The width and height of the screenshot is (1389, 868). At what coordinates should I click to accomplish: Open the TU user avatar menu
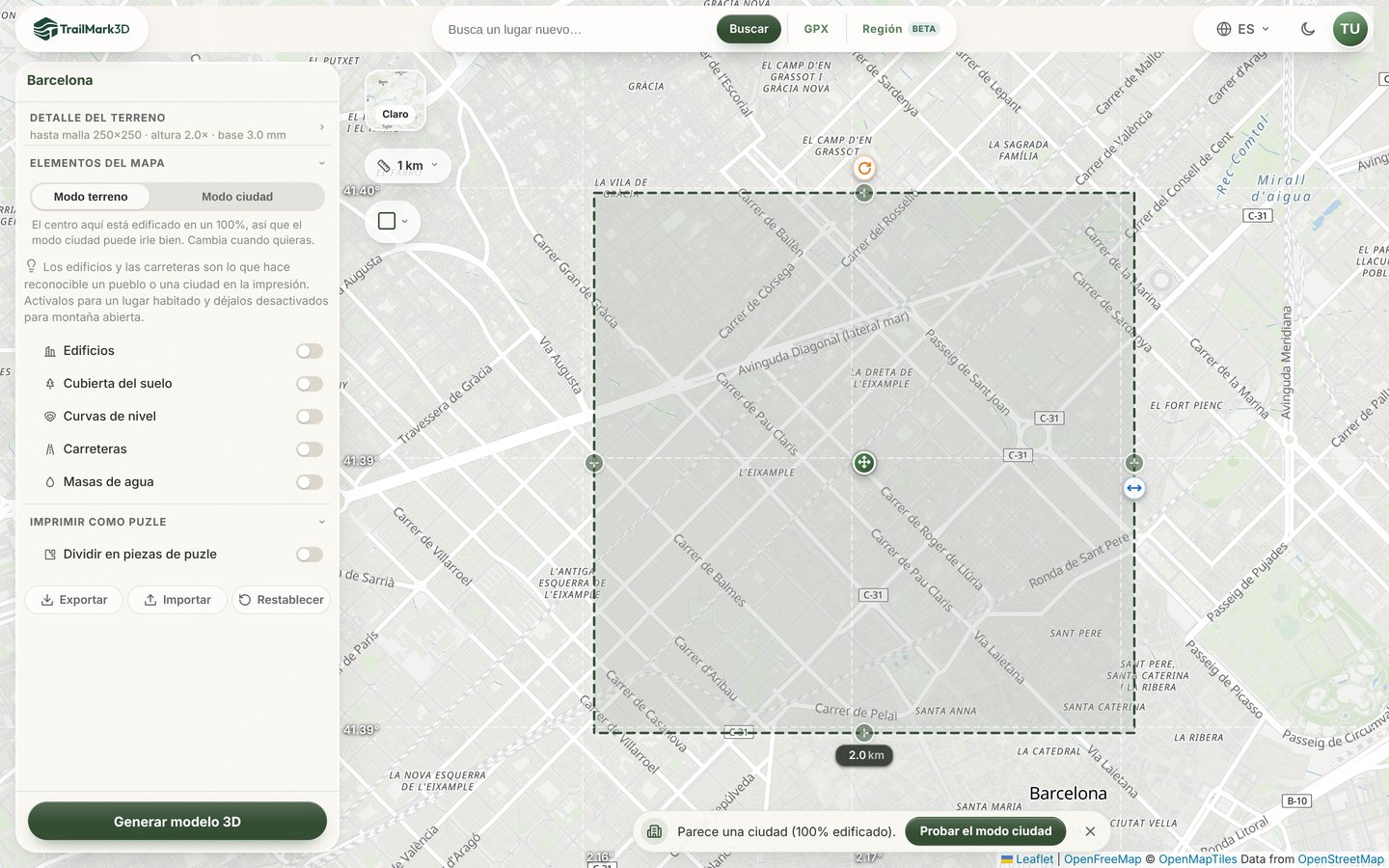pyautogui.click(x=1349, y=29)
